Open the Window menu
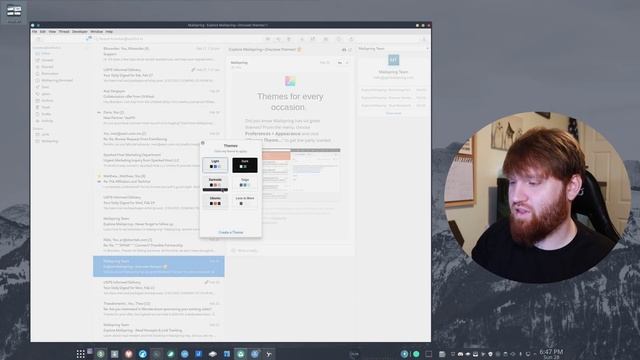Viewport: 640px width, 360px height. click(97, 31)
